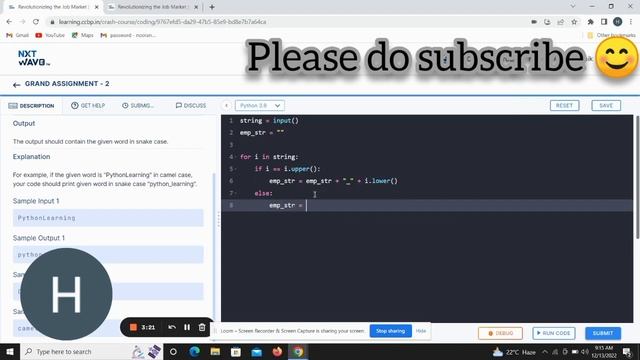Open File Explorer from the taskbar
Viewport: 640px width, 360px height.
pos(215,351)
